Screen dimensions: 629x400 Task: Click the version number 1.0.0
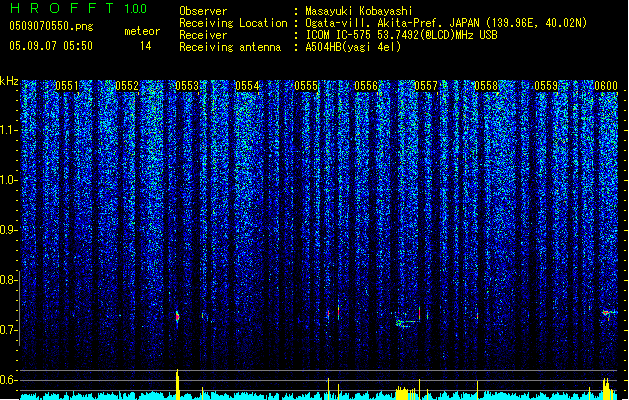135,8
